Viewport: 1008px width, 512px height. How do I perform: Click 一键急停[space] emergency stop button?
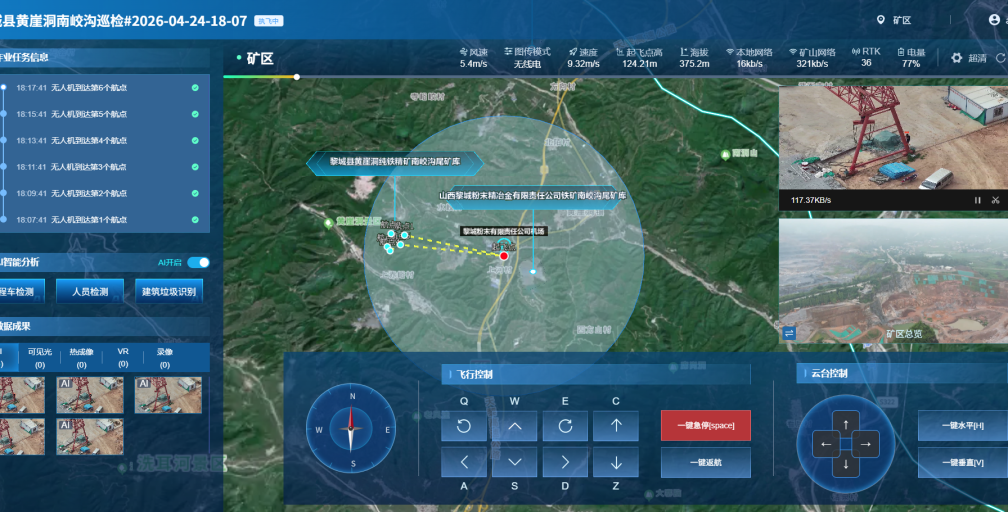coord(706,425)
